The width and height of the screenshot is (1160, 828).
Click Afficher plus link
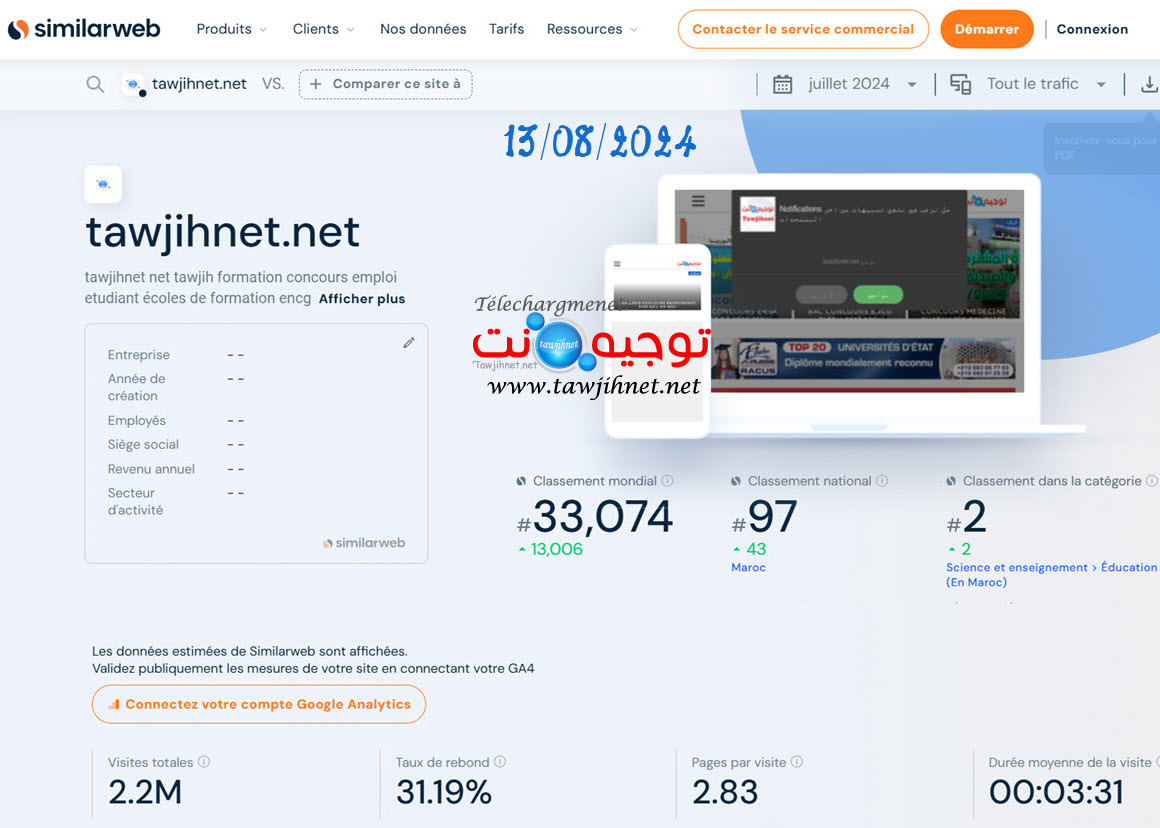[x=362, y=299]
